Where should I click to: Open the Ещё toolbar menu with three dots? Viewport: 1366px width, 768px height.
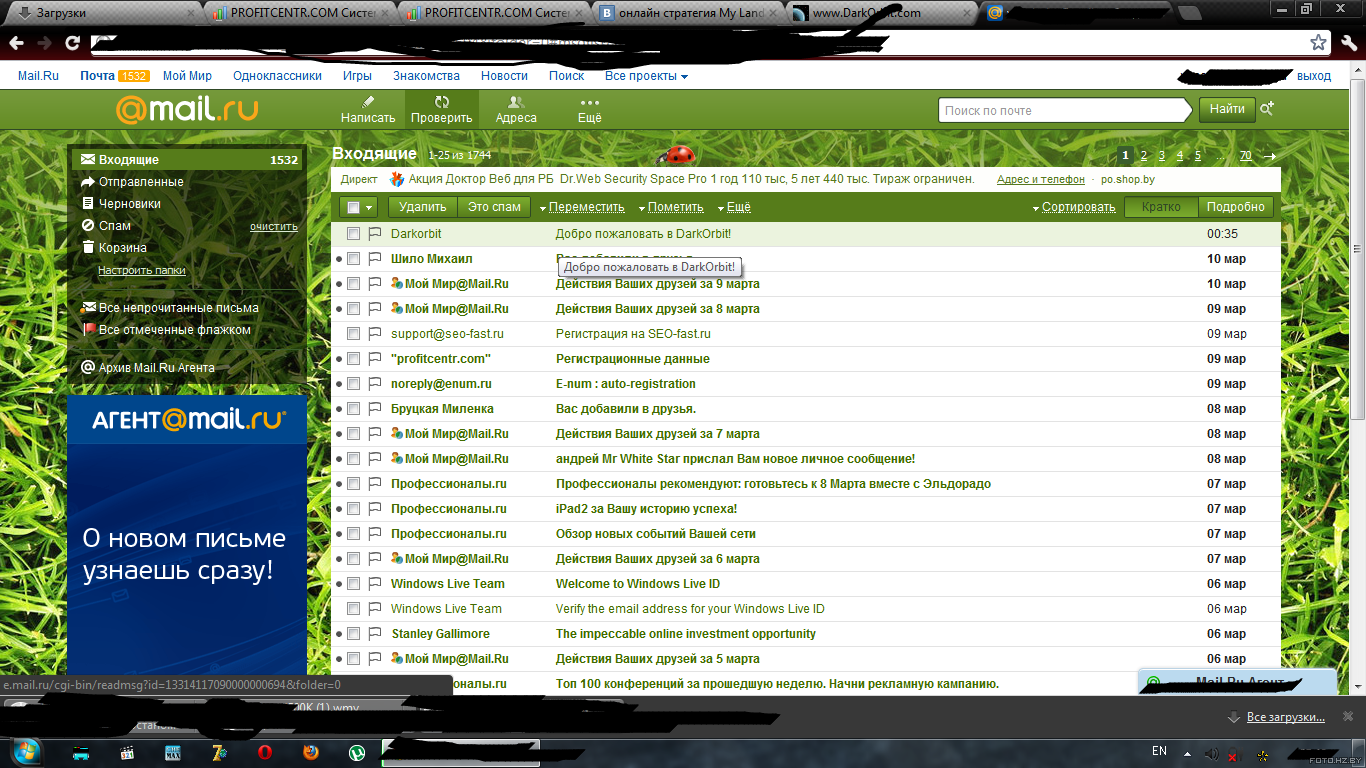590,110
